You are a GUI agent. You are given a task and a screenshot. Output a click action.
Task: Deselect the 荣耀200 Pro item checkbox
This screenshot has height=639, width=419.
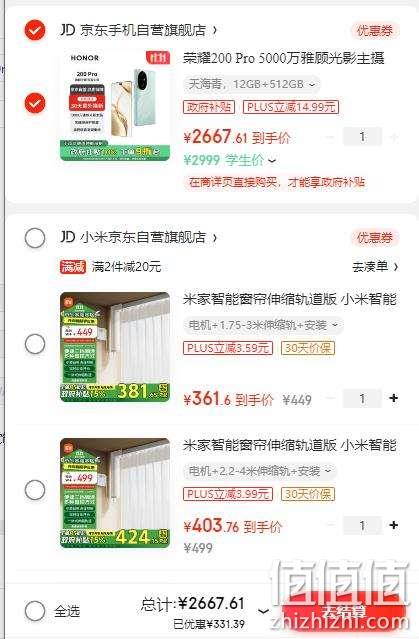click(x=35, y=103)
